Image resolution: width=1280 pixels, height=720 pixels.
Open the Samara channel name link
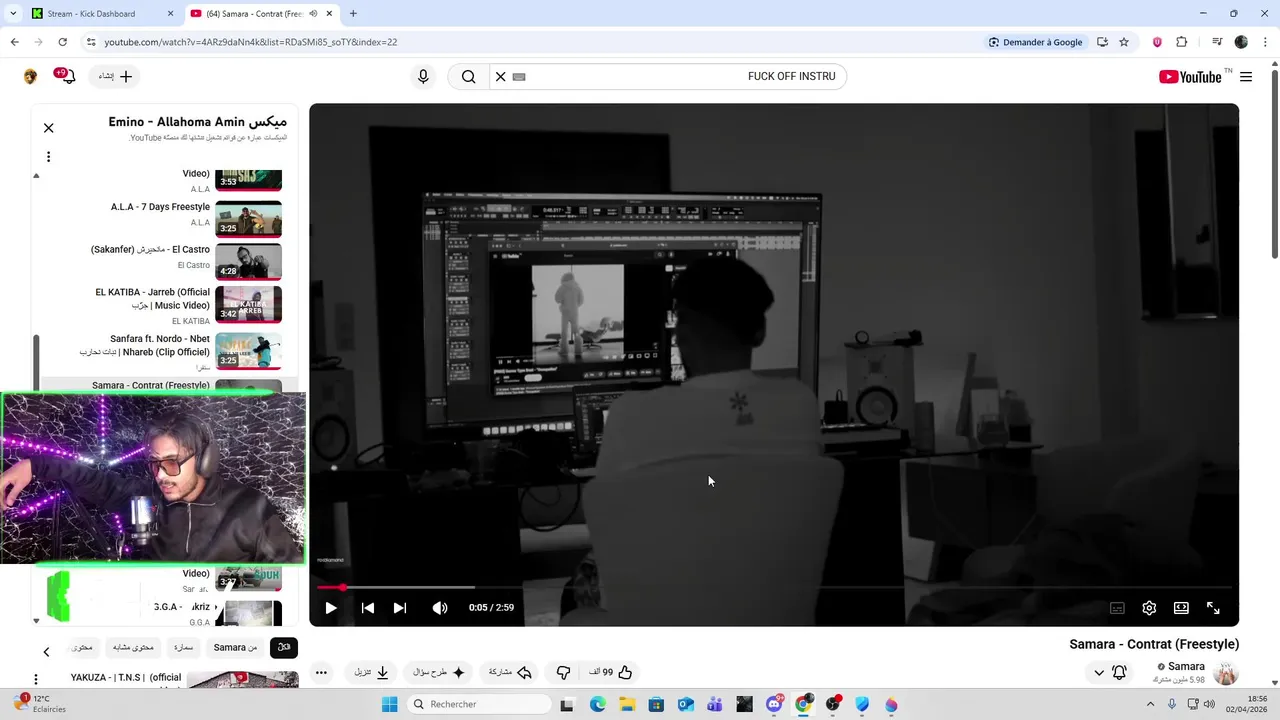1186,667
